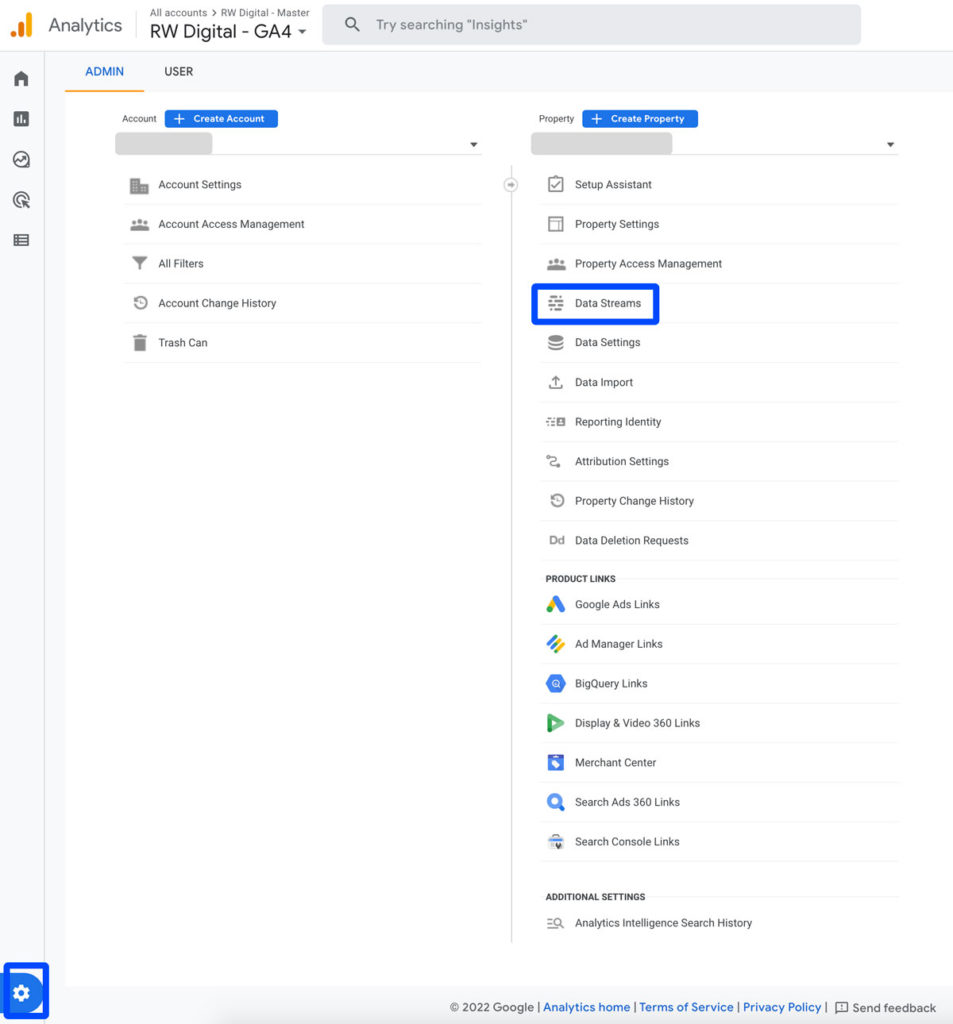Click the Data Import upload icon
953x1024 pixels.
tap(555, 382)
